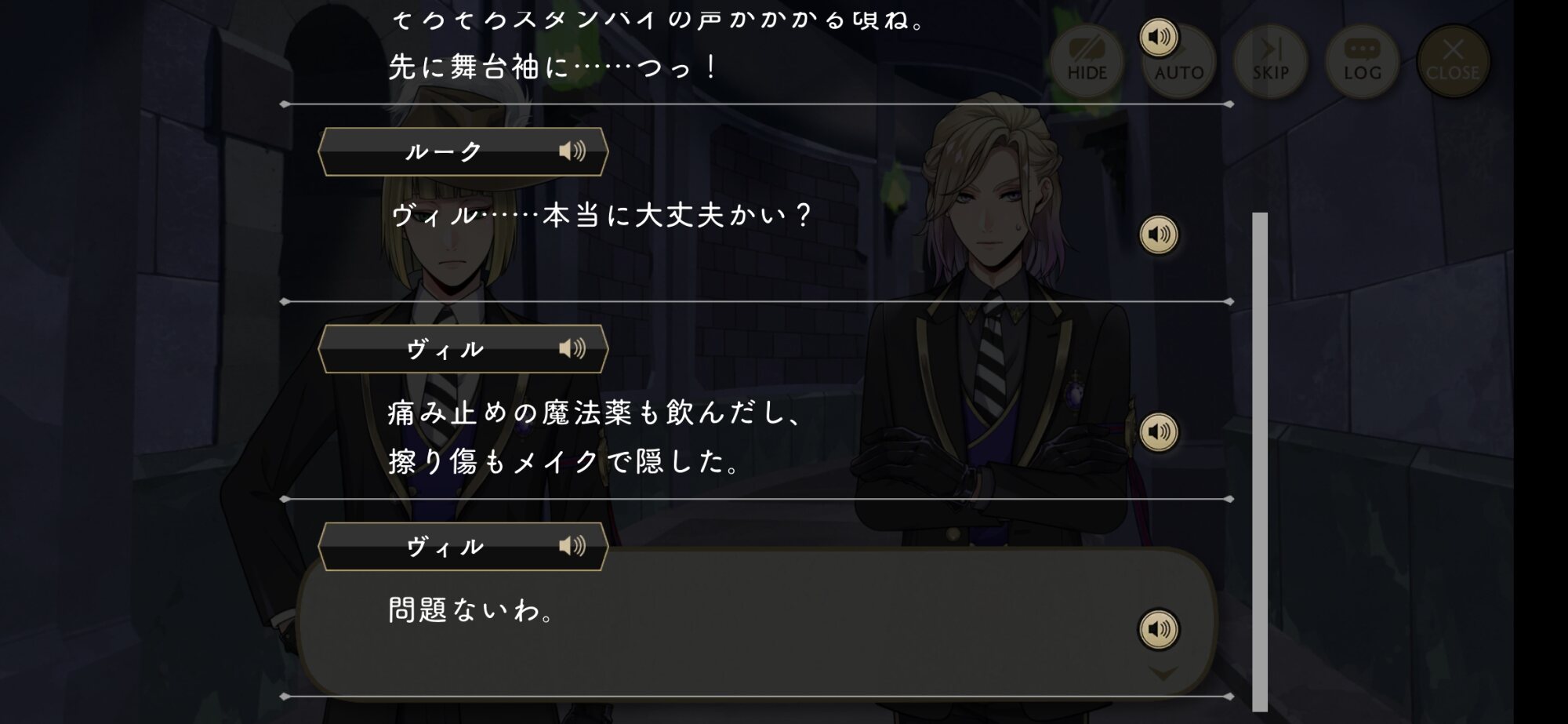Click the 問題ないわ dialogue text
Image resolution: width=1568 pixels, height=724 pixels.
(472, 609)
